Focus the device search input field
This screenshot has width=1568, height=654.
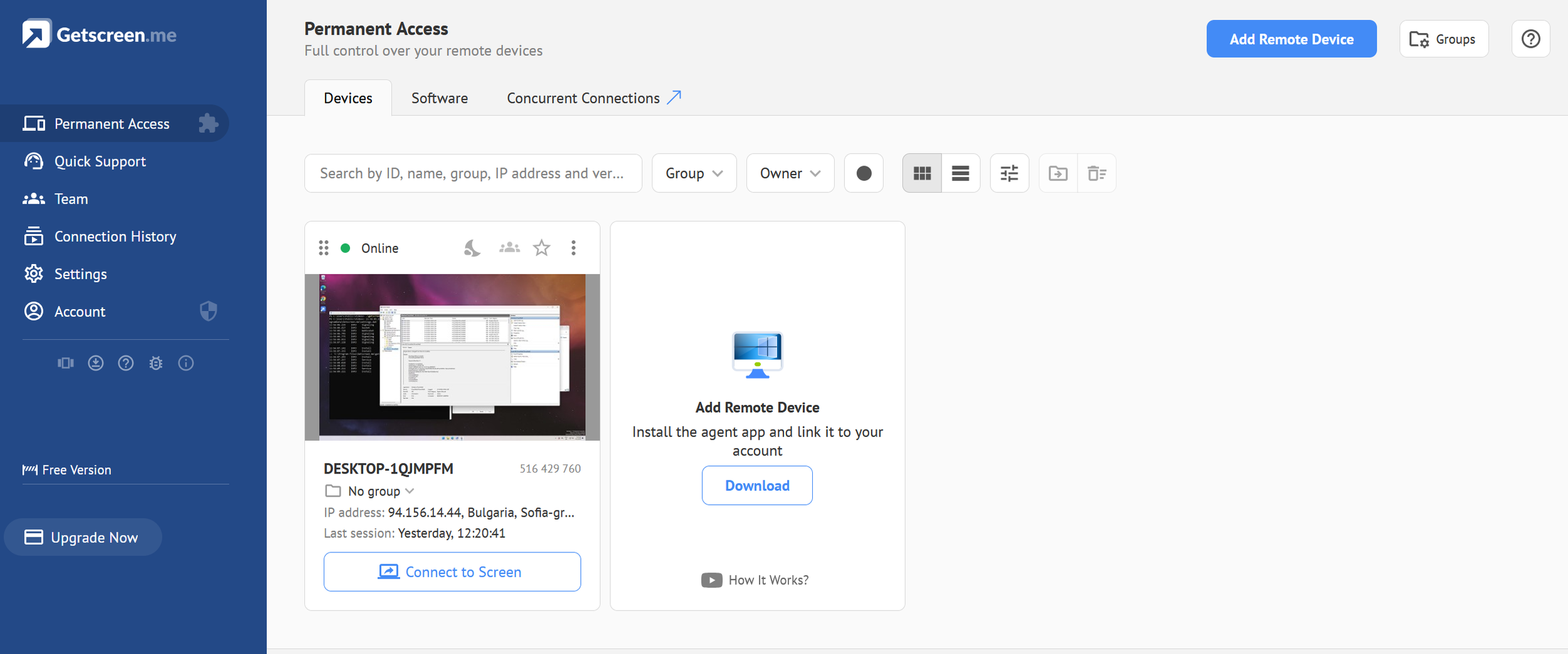[473, 173]
